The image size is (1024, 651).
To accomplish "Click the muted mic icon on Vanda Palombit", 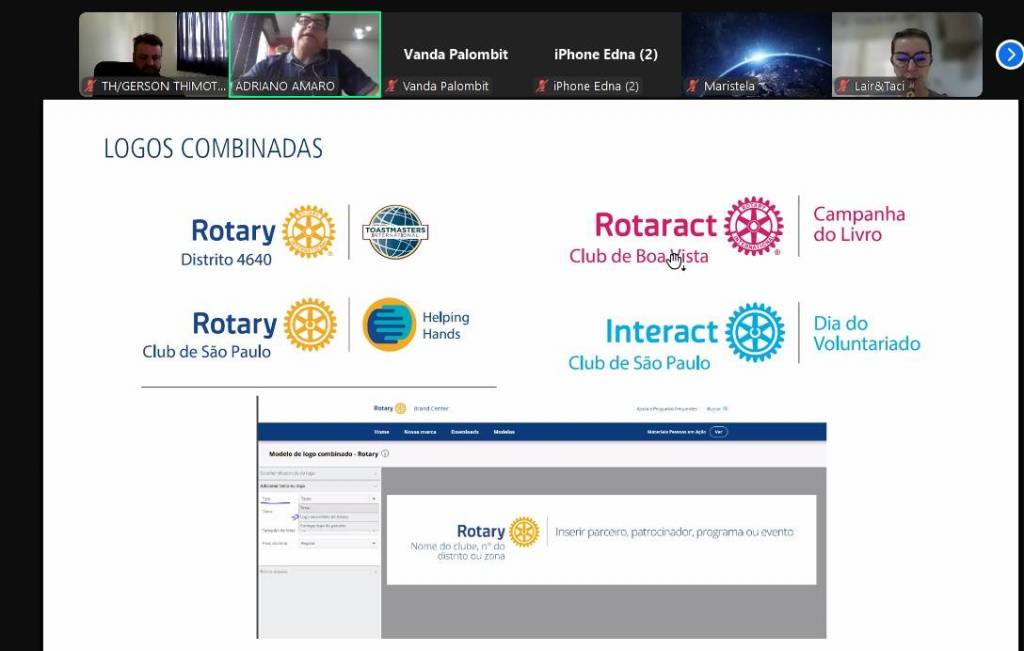I will click(392, 86).
